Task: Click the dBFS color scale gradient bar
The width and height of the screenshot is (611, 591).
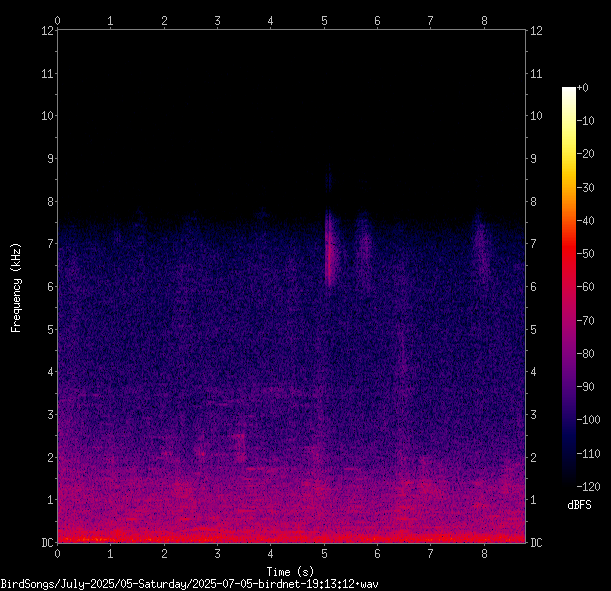Action: [569, 286]
